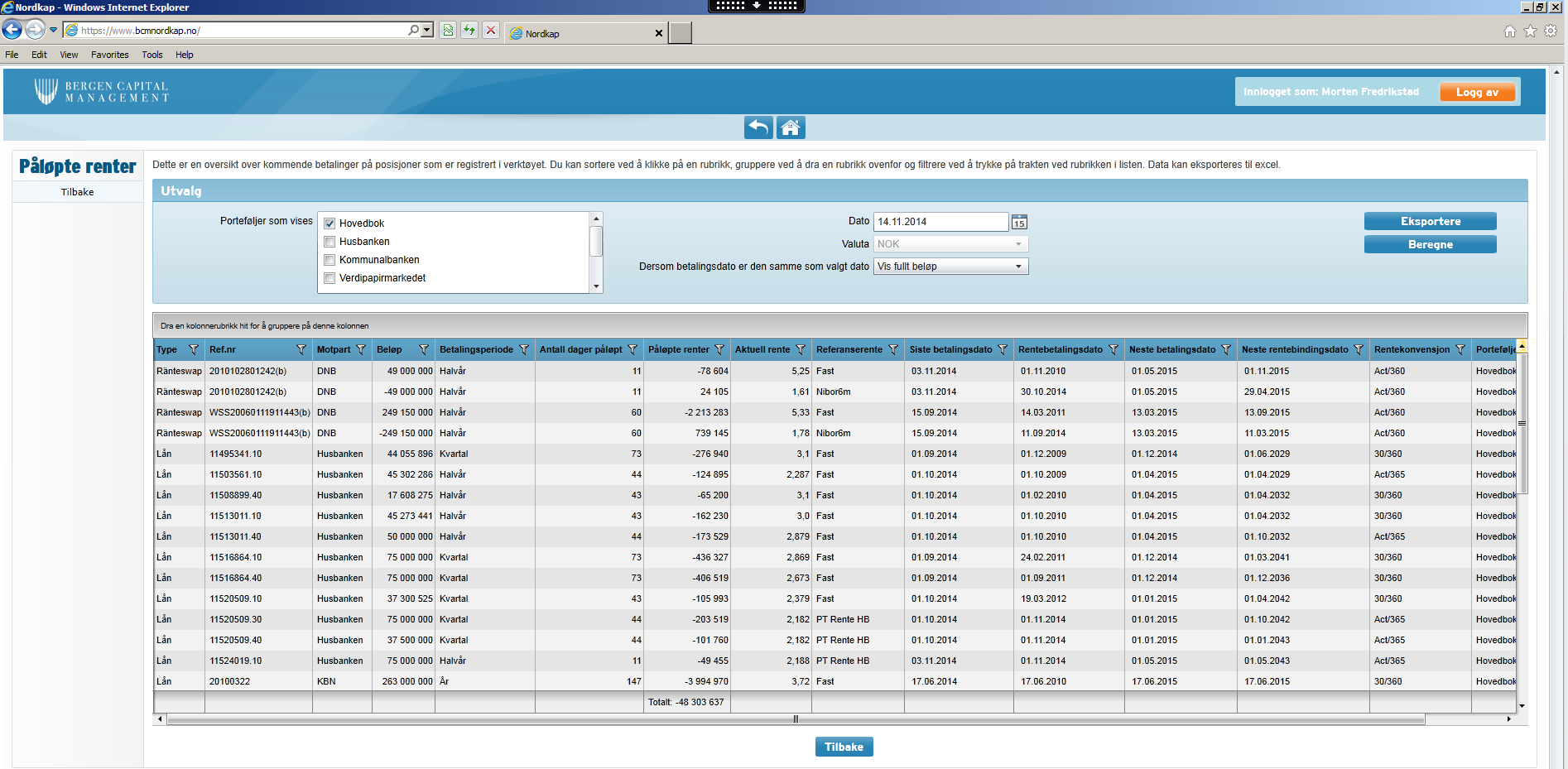Open the calendar date picker icon
Viewport: 1568px width, 769px height.
click(1019, 222)
